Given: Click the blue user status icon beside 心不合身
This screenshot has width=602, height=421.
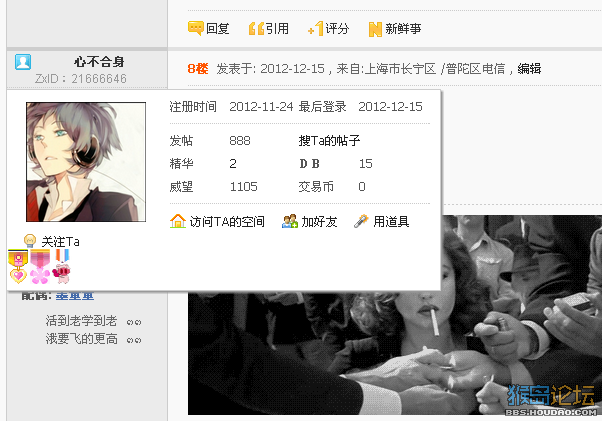Looking at the screenshot, I should coord(23,62).
